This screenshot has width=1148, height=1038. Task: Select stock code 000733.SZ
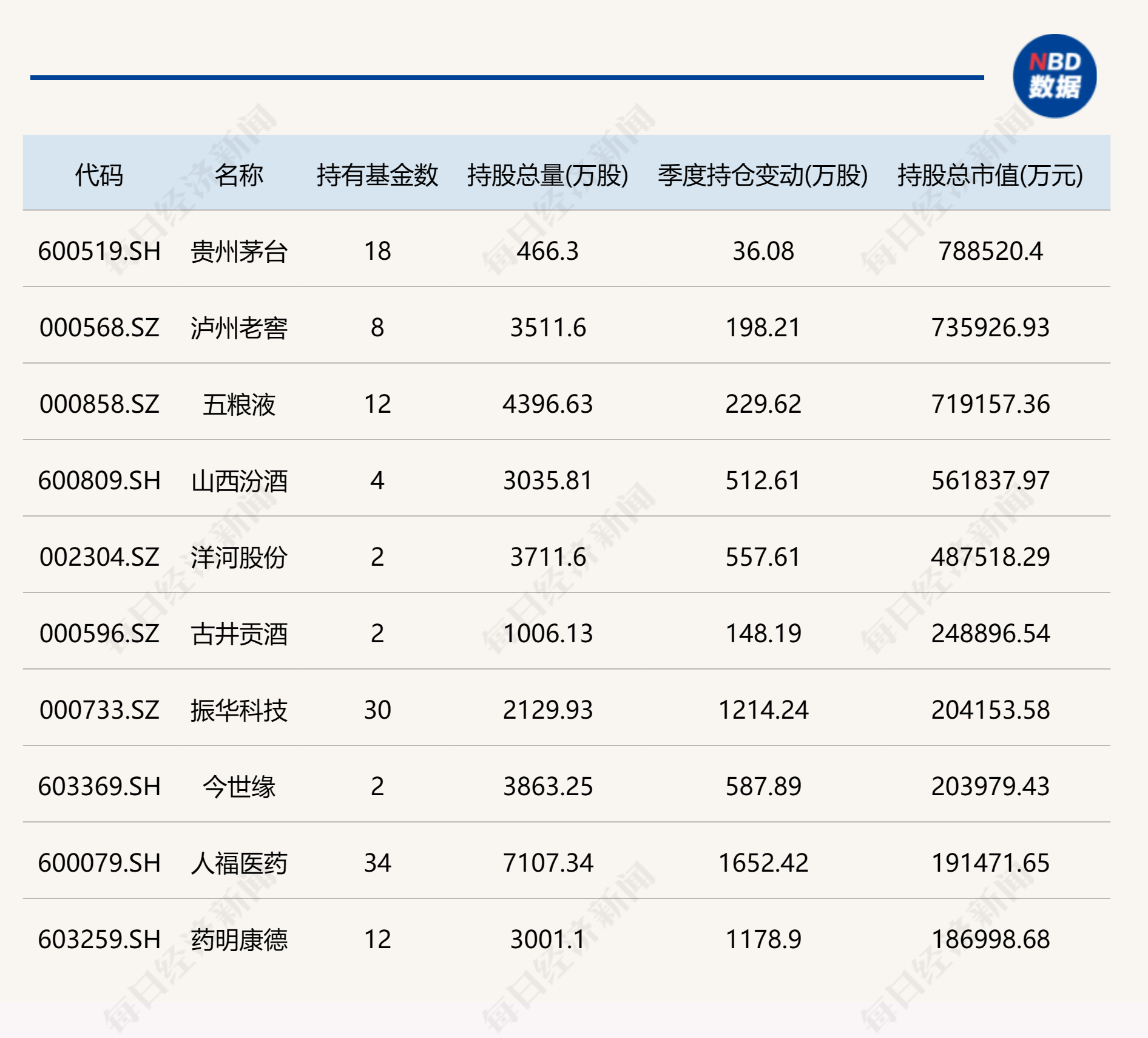point(100,710)
